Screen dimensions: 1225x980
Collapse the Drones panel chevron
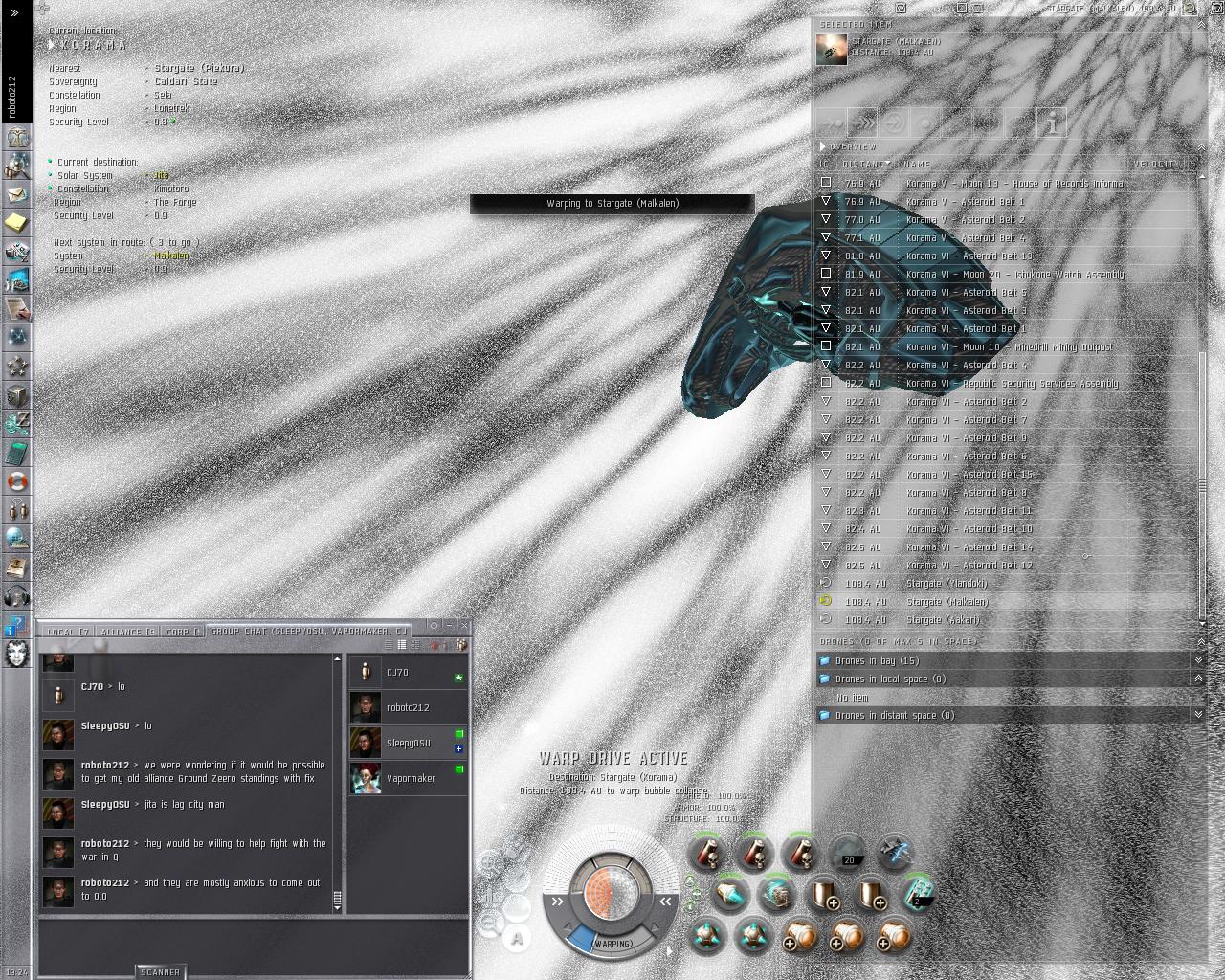click(x=1201, y=641)
